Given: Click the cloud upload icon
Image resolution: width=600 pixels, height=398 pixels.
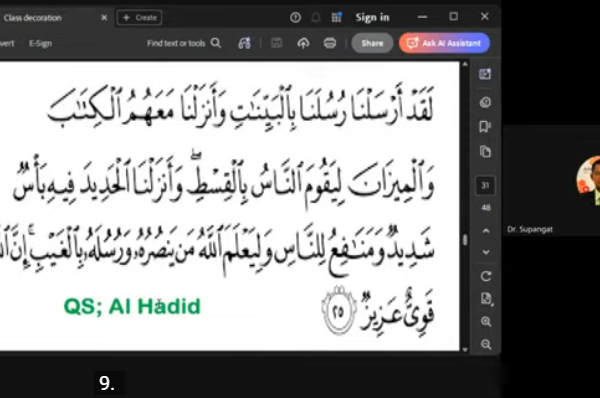Looking at the screenshot, I should [303, 43].
